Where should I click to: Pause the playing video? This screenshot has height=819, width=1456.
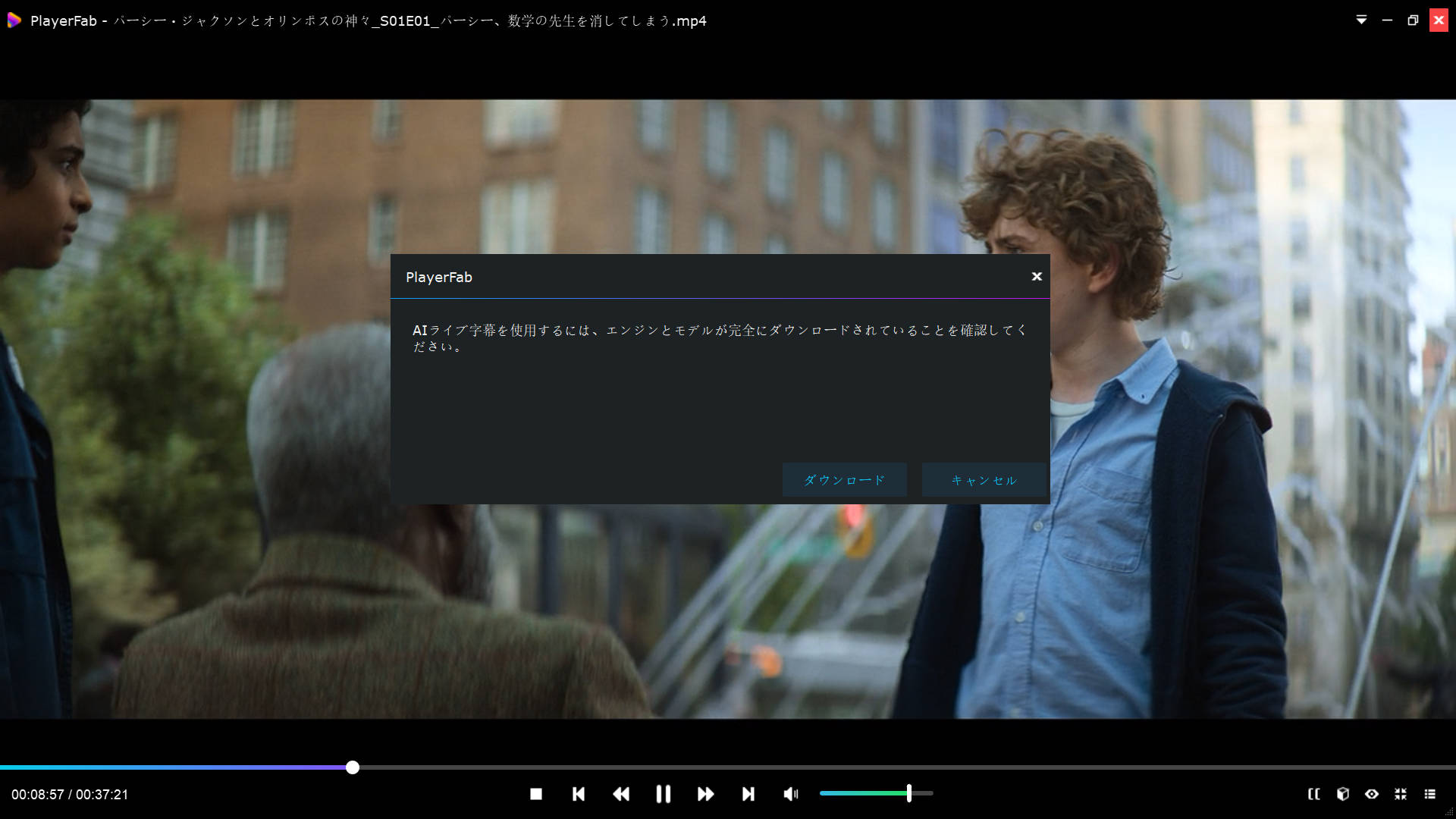tap(664, 794)
